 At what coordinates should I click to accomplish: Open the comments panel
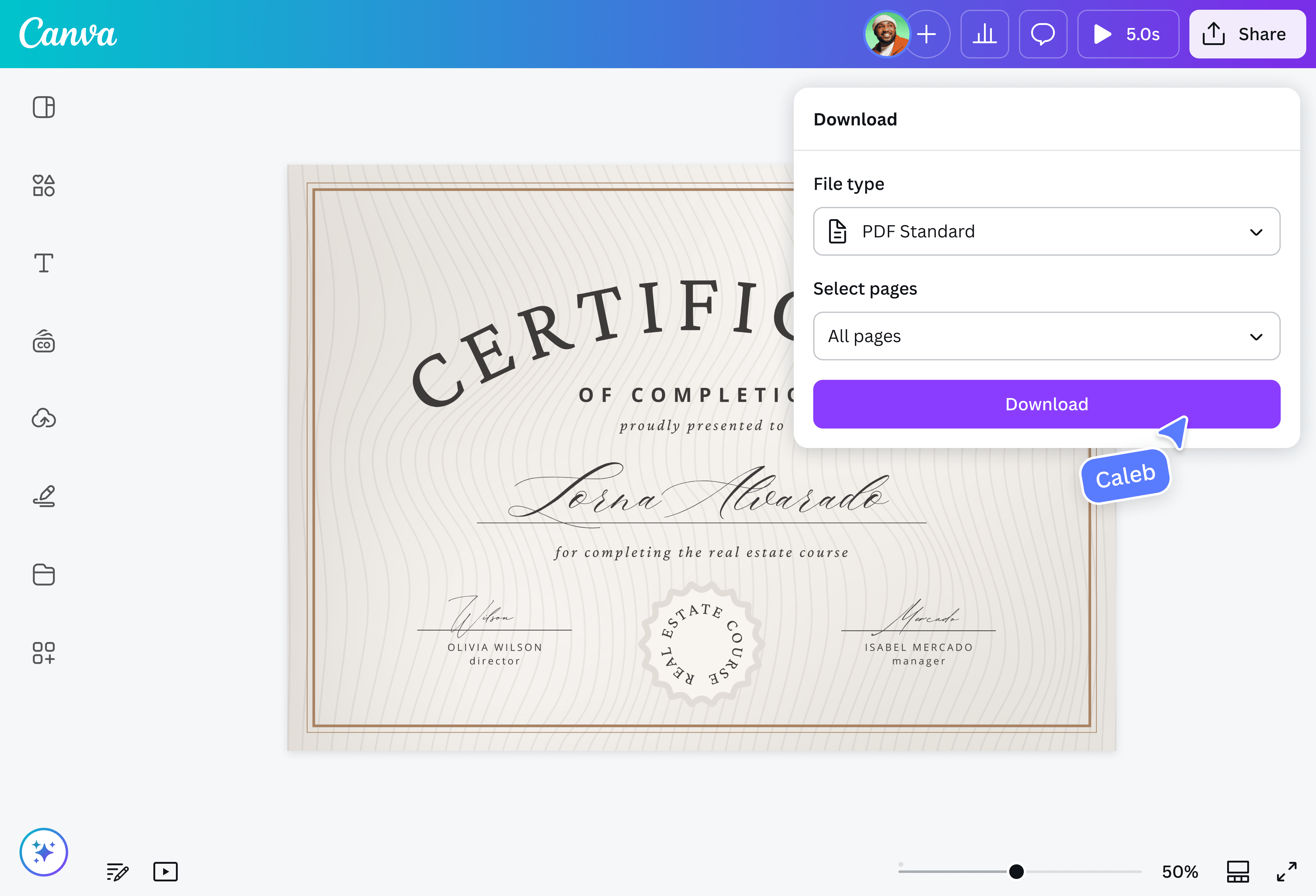(x=1042, y=34)
